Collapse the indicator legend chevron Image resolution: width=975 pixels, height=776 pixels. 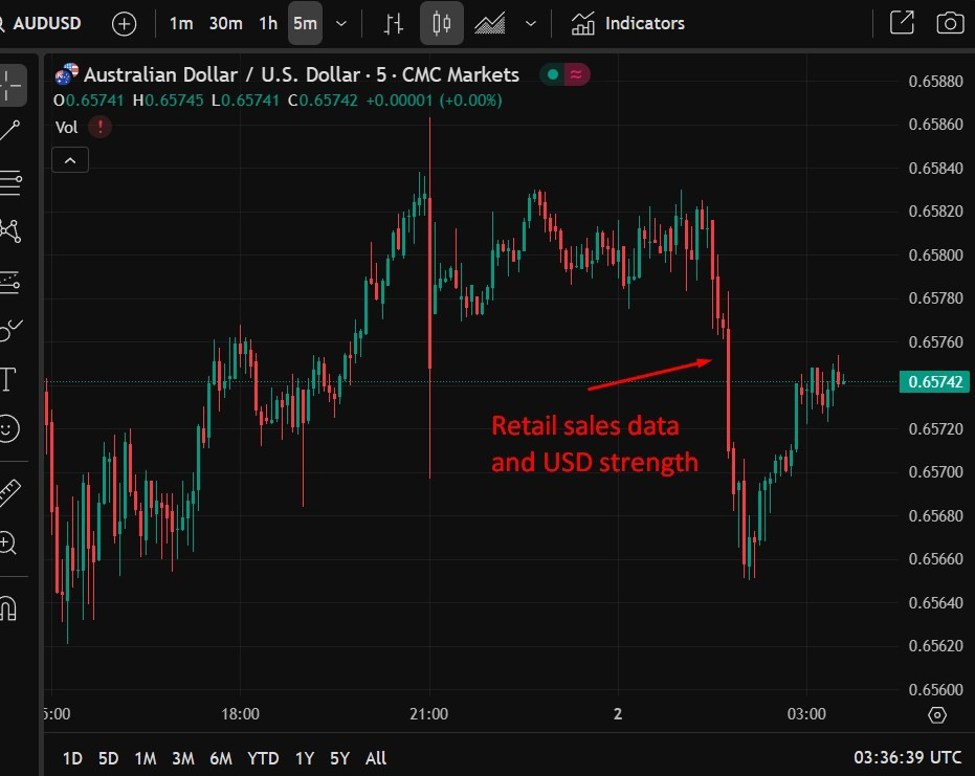70,160
